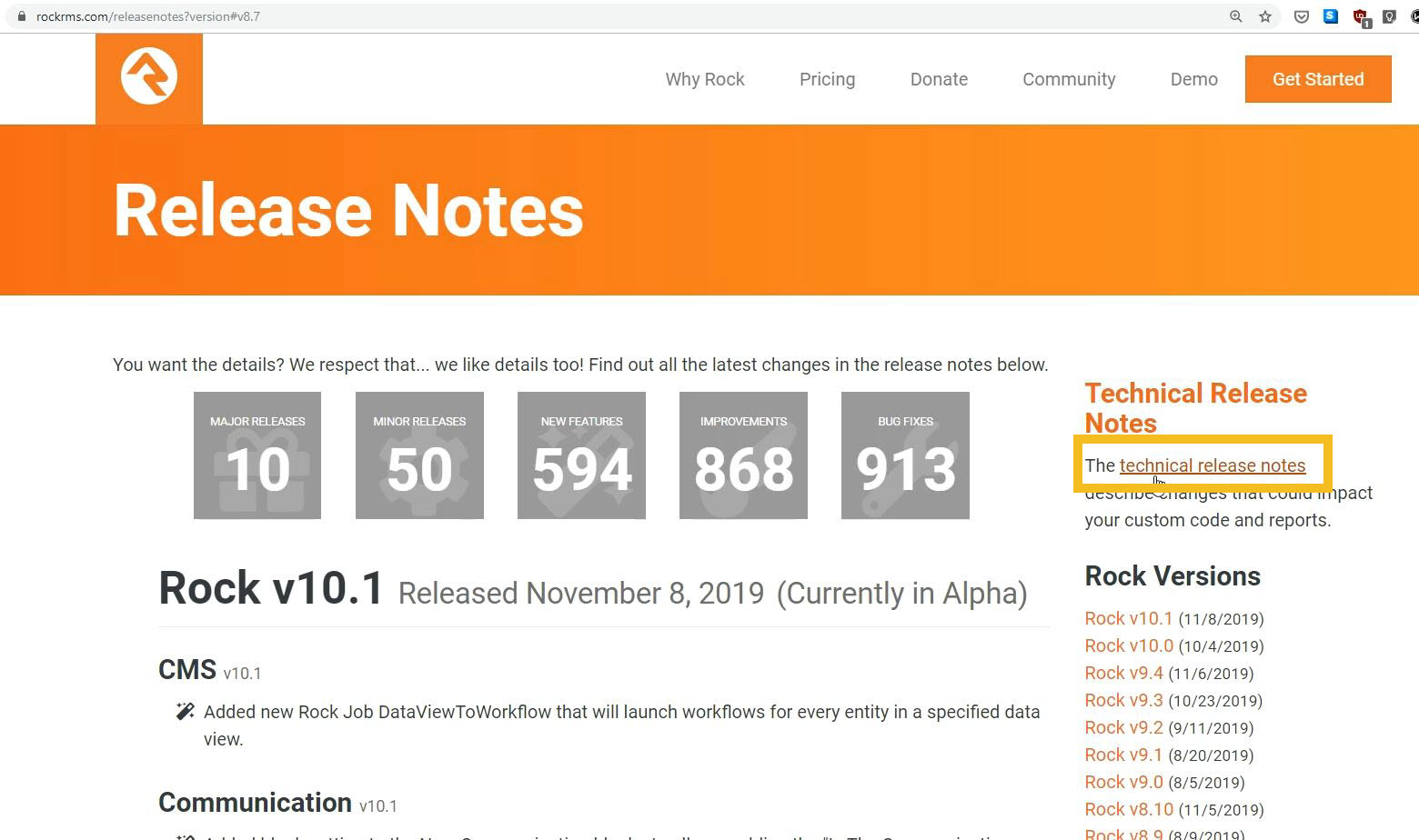Click the Get Started button

point(1318,79)
